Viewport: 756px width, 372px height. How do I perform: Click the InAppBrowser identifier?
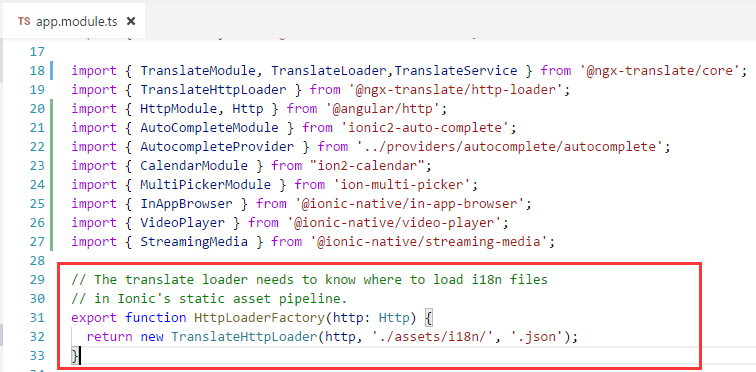186,204
